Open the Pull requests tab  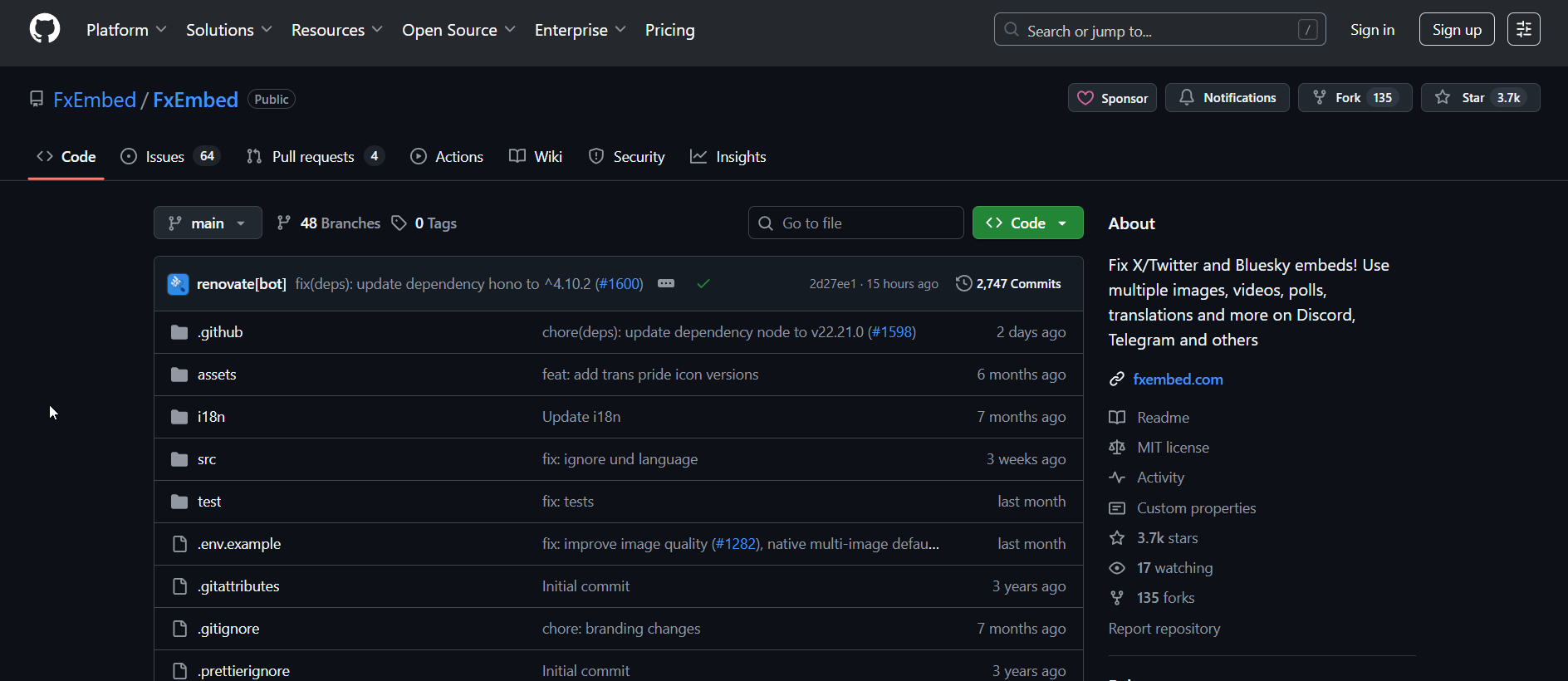[x=314, y=157]
